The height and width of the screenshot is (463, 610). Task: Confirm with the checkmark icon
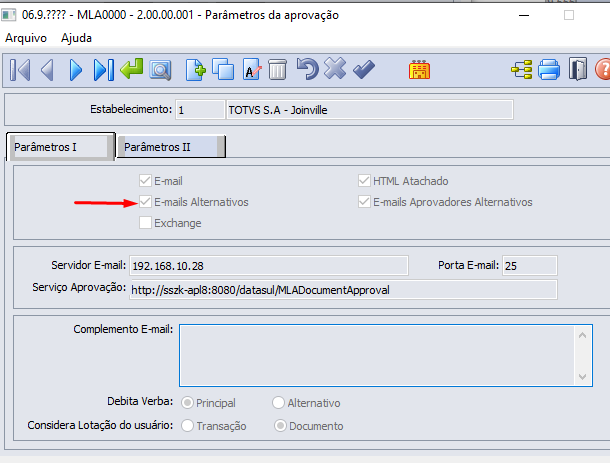tap(364, 69)
